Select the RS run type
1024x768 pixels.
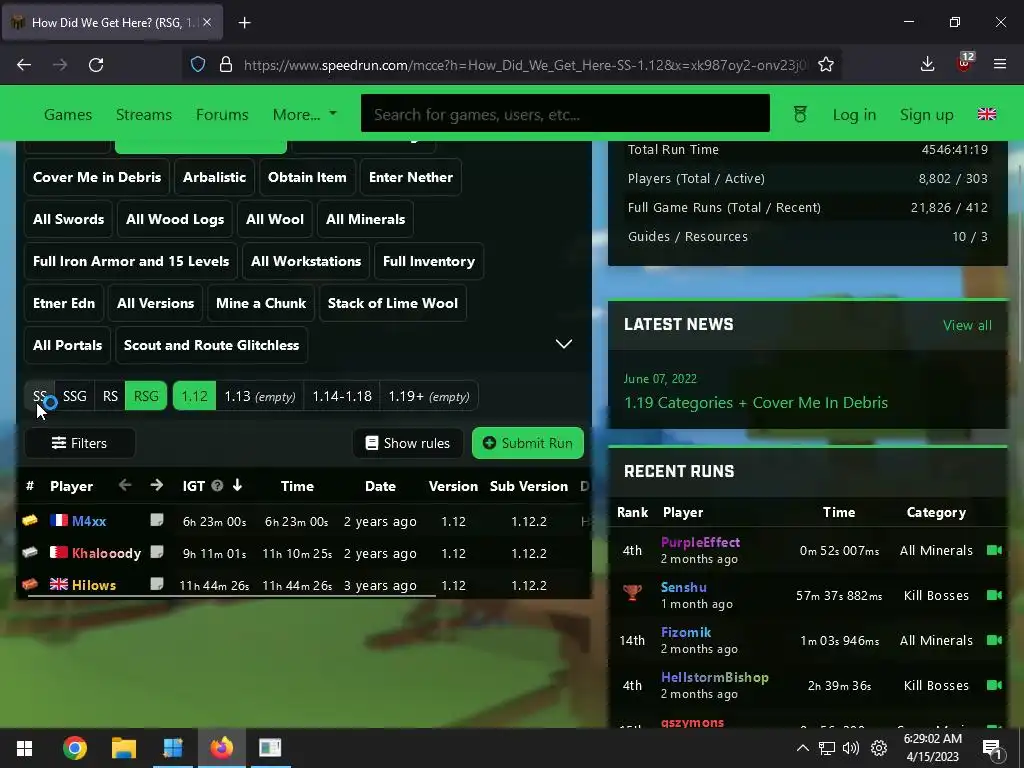(x=110, y=396)
